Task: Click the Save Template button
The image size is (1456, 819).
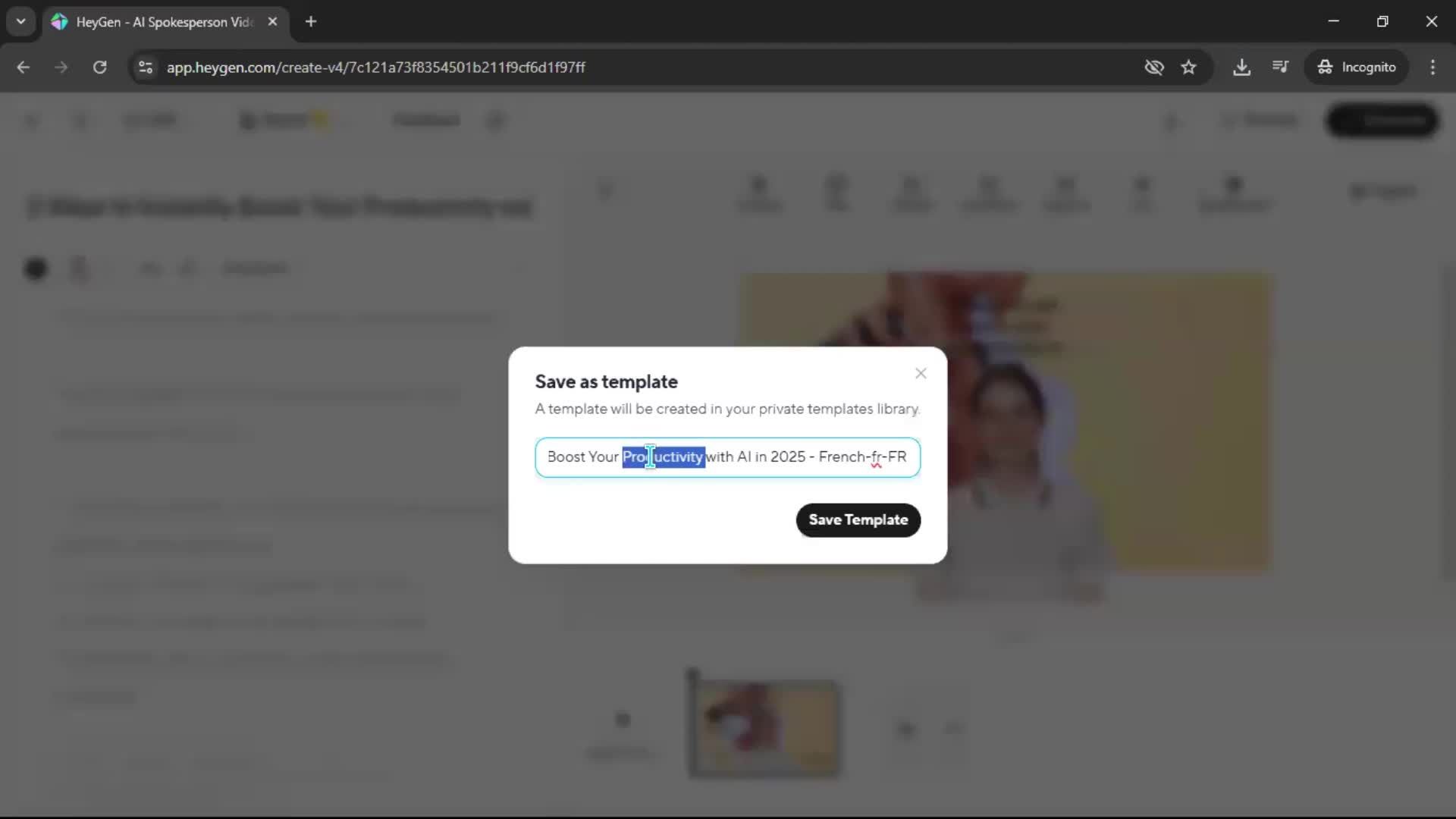Action: click(858, 520)
